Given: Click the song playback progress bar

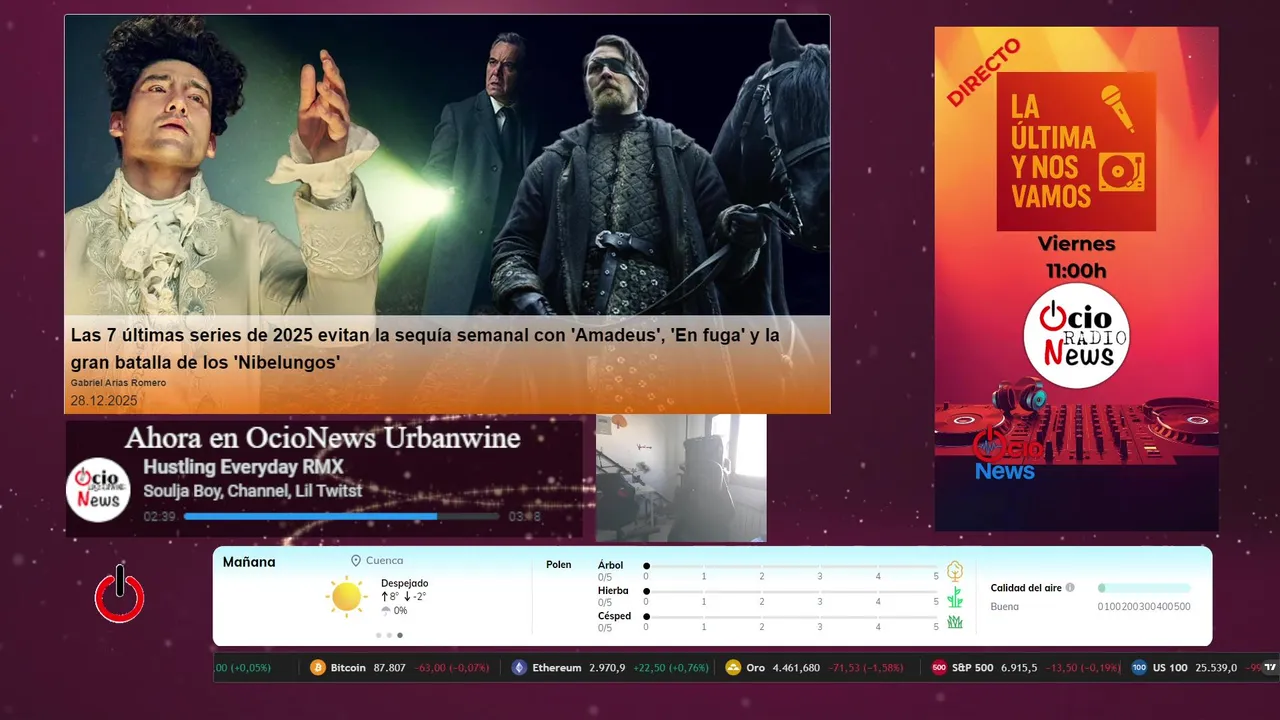Looking at the screenshot, I should pos(341,516).
